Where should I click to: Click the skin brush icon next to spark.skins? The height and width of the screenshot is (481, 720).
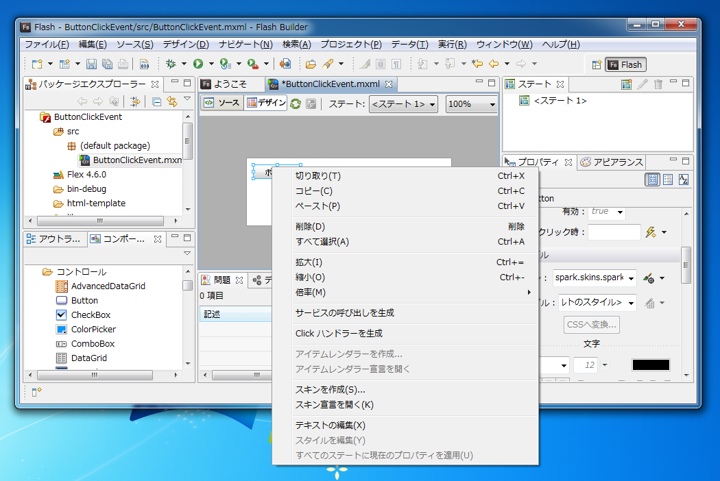(648, 278)
